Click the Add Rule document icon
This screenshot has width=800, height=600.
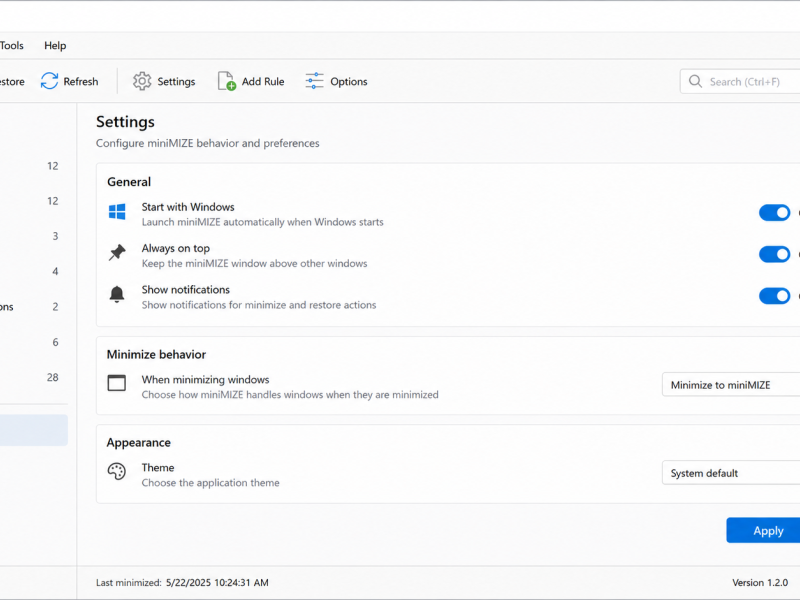(227, 81)
